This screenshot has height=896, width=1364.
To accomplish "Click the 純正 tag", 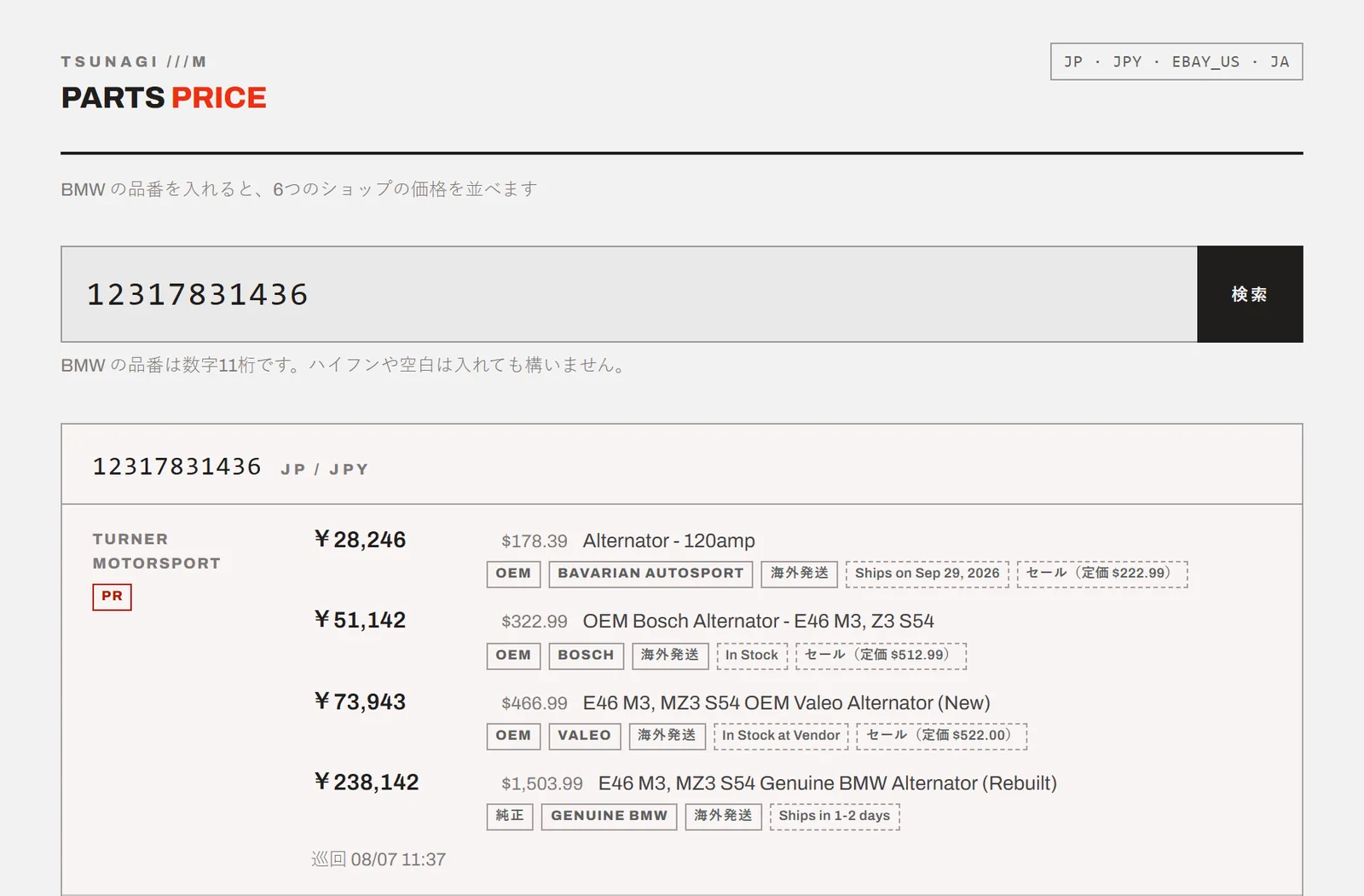I will [510, 816].
